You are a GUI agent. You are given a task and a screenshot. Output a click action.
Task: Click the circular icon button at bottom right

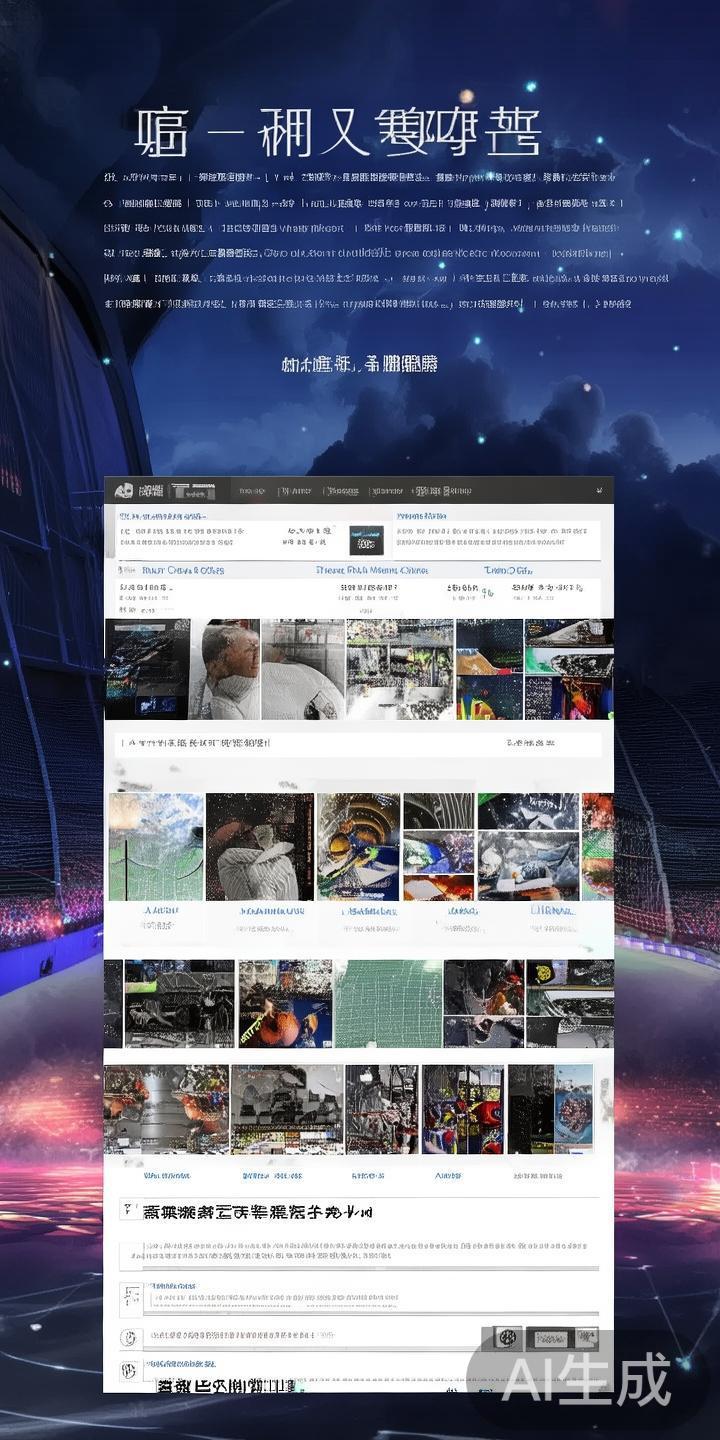point(508,1338)
